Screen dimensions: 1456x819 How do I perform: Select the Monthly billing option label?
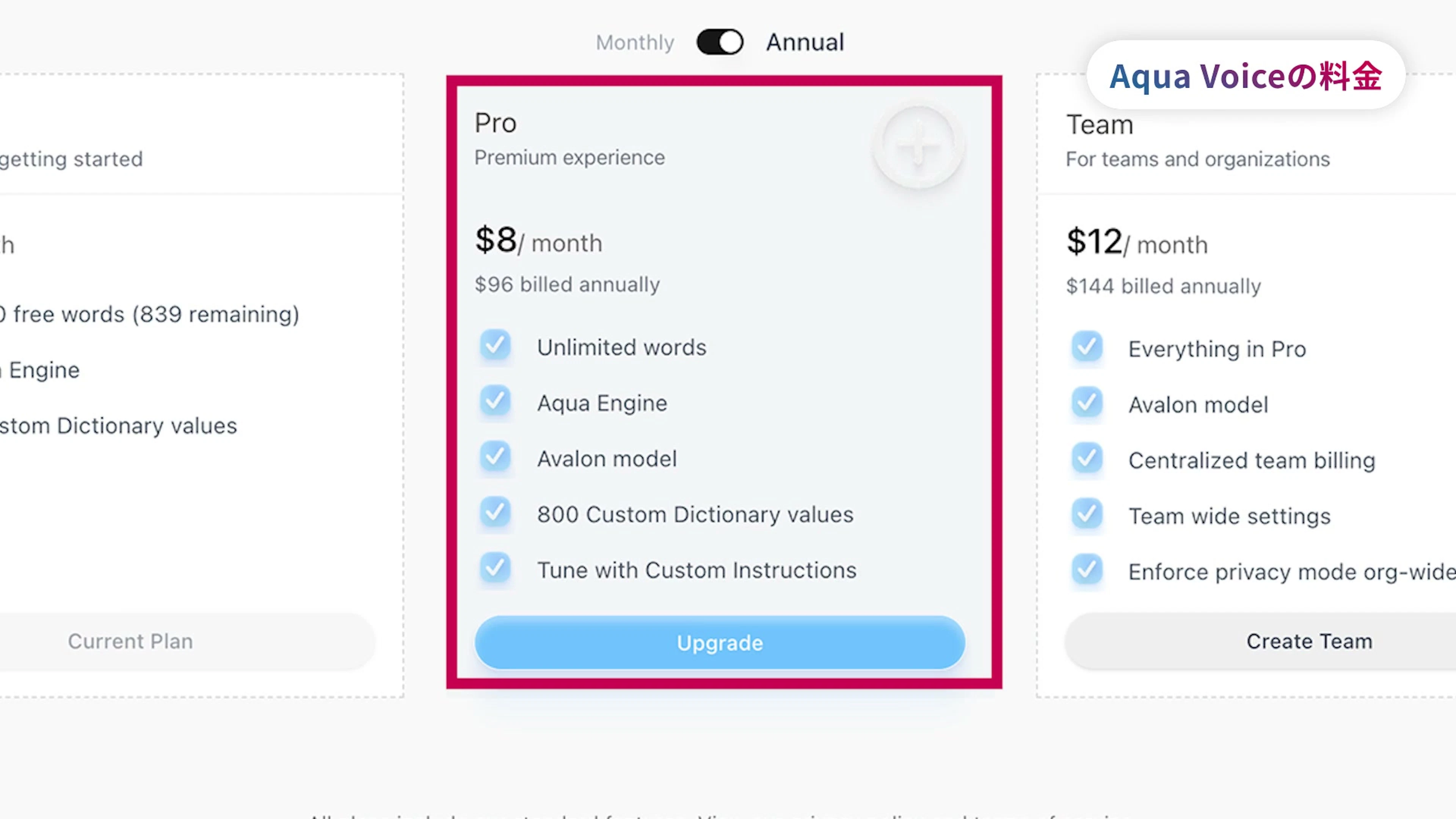point(635,42)
